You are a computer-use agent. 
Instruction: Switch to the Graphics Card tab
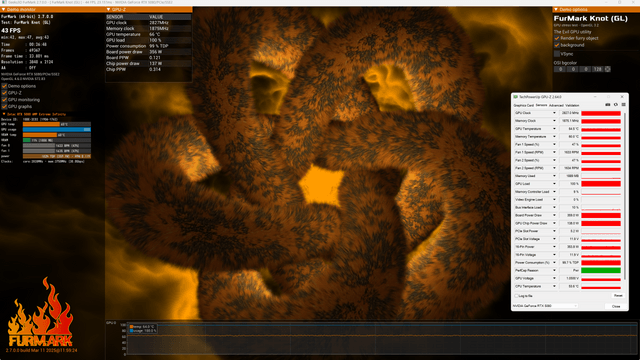coord(523,105)
